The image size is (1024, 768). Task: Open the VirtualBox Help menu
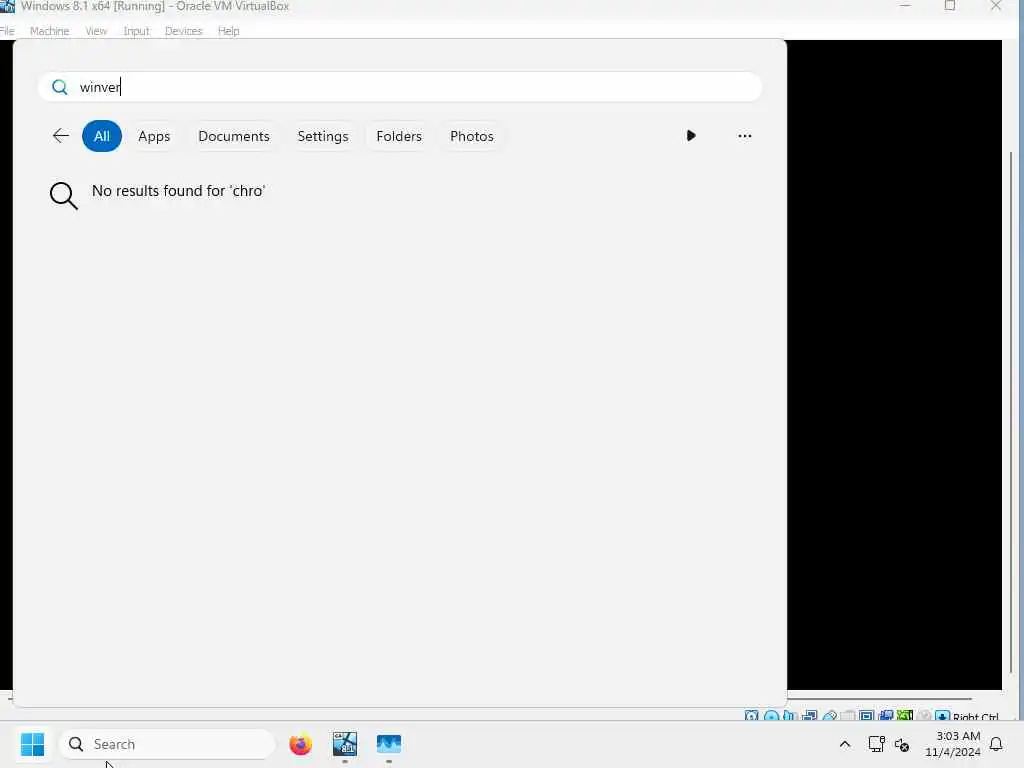pos(229,31)
